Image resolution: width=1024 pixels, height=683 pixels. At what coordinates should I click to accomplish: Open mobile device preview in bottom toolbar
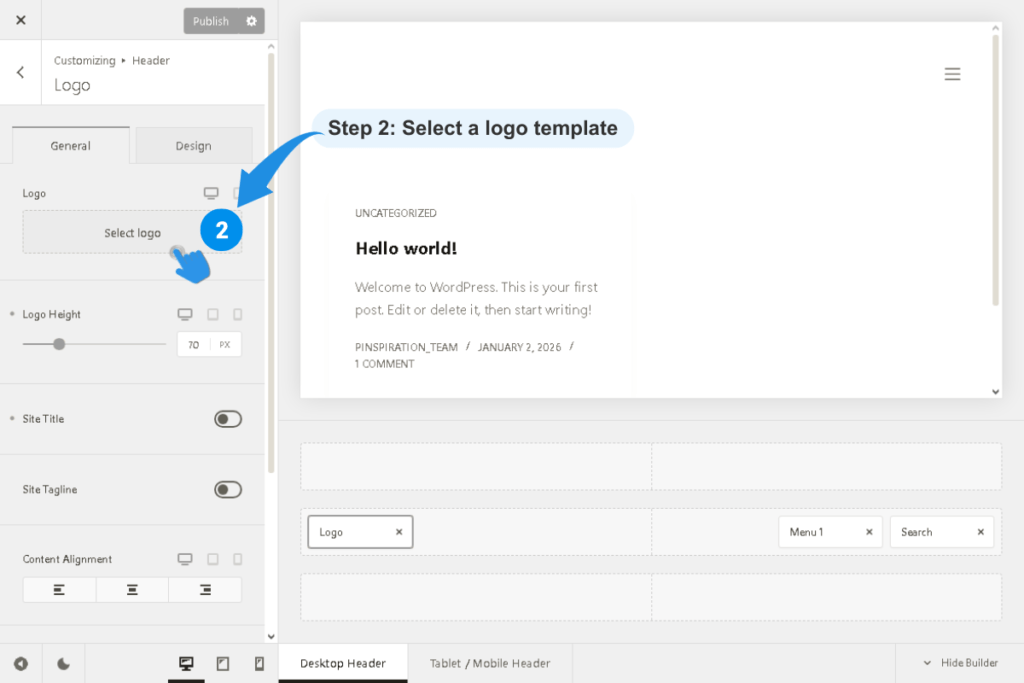258,662
